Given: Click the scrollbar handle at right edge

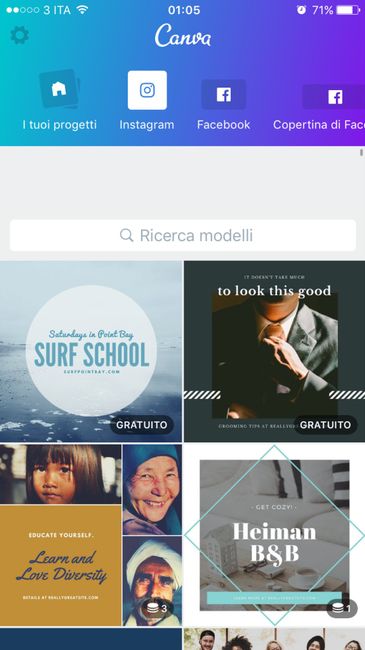Looking at the screenshot, I should [x=361, y=152].
